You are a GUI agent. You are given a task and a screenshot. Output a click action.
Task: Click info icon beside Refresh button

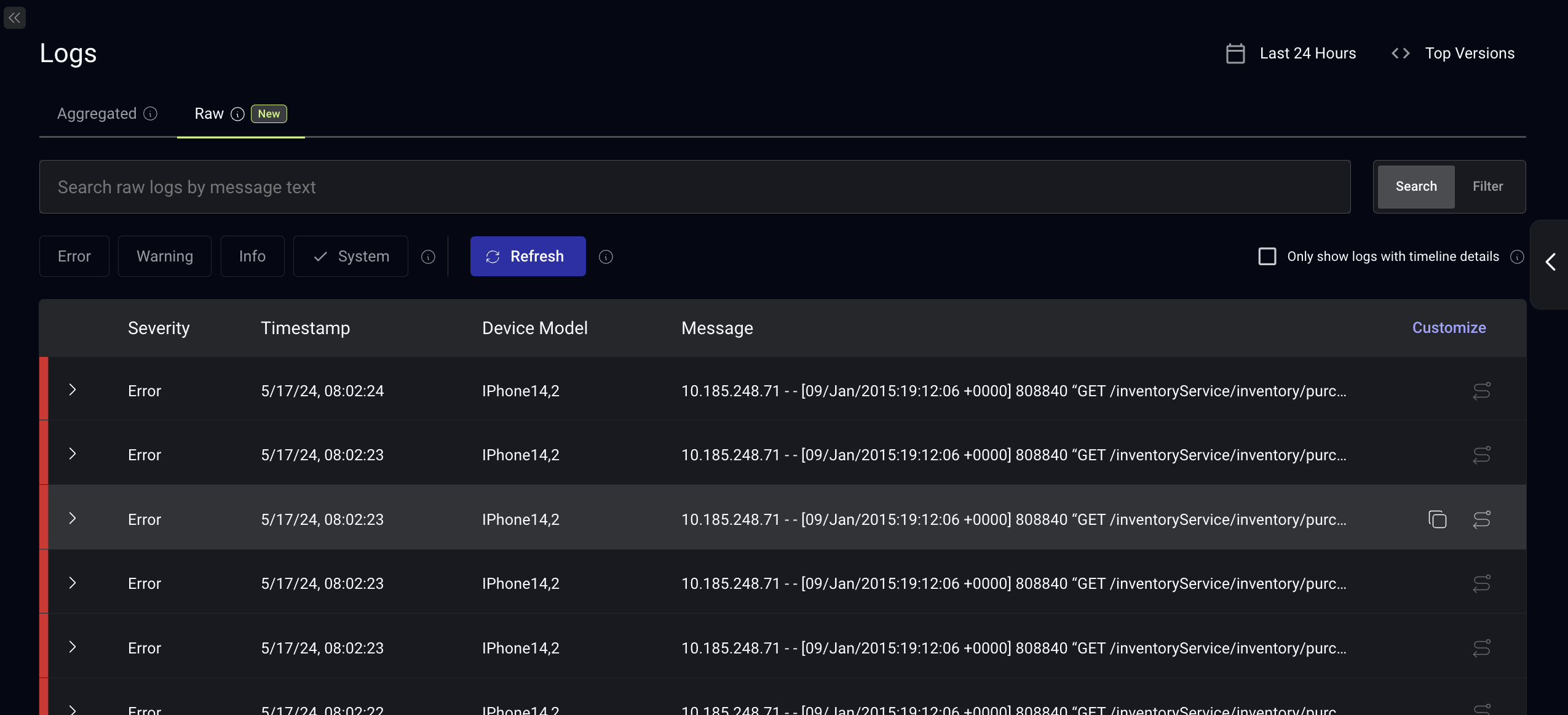click(606, 257)
